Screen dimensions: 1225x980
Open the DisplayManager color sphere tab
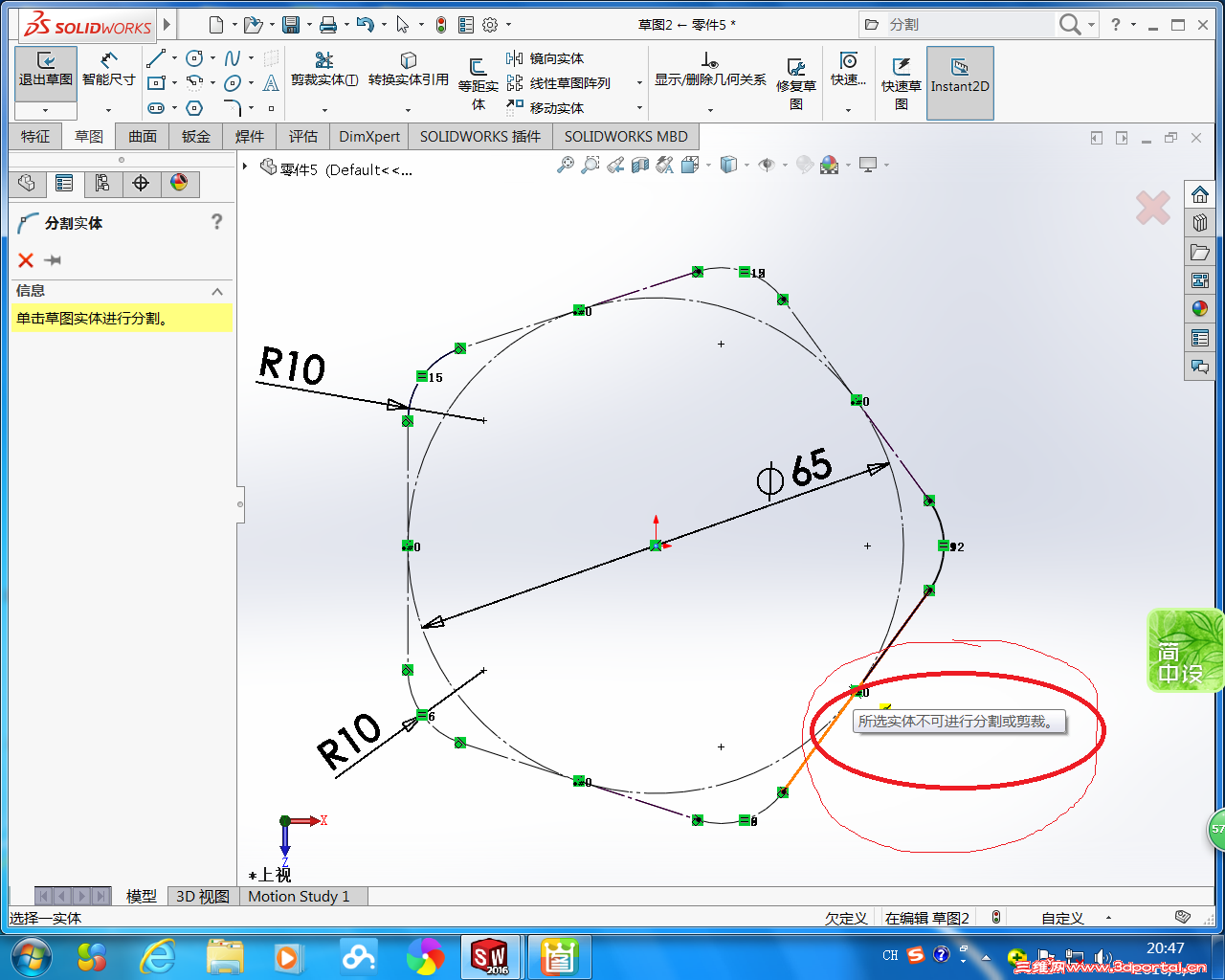tap(179, 183)
